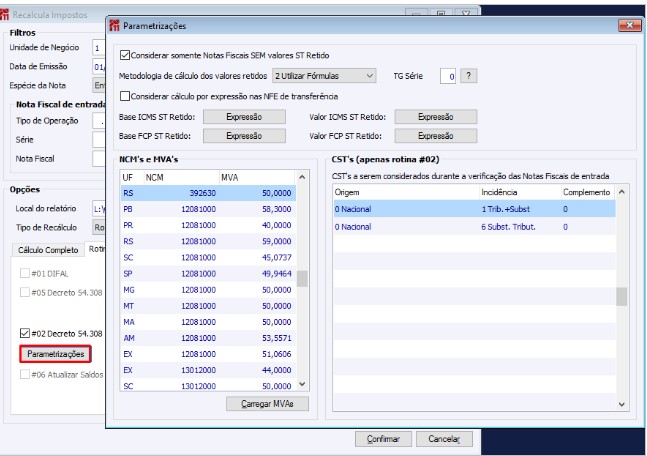Open Base ICMS ST Retido Expressão
The height and width of the screenshot is (456, 647).
244,117
